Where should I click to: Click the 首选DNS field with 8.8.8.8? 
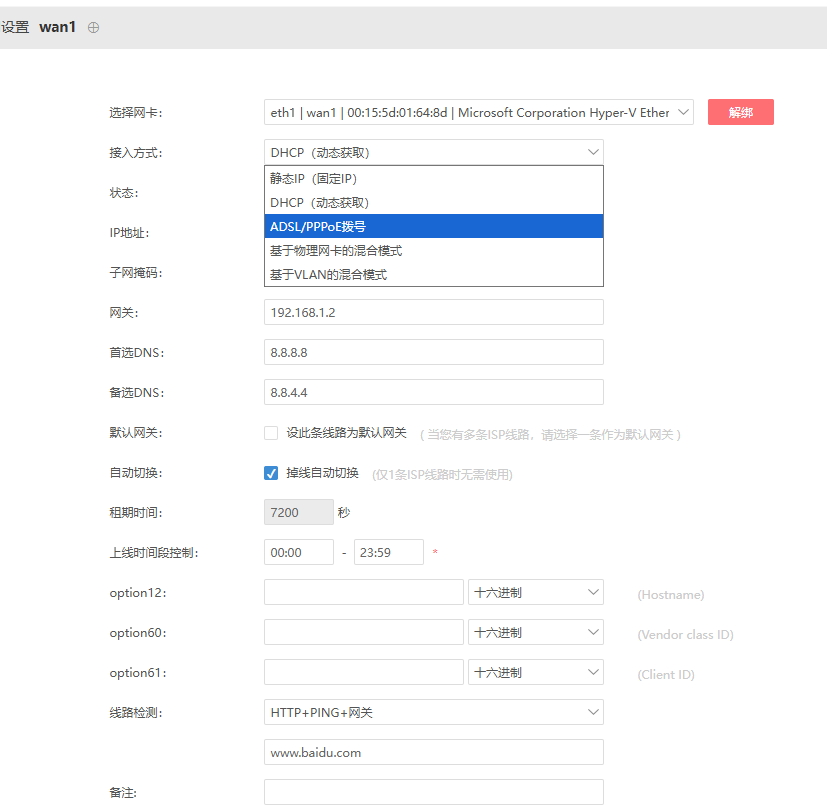(434, 352)
